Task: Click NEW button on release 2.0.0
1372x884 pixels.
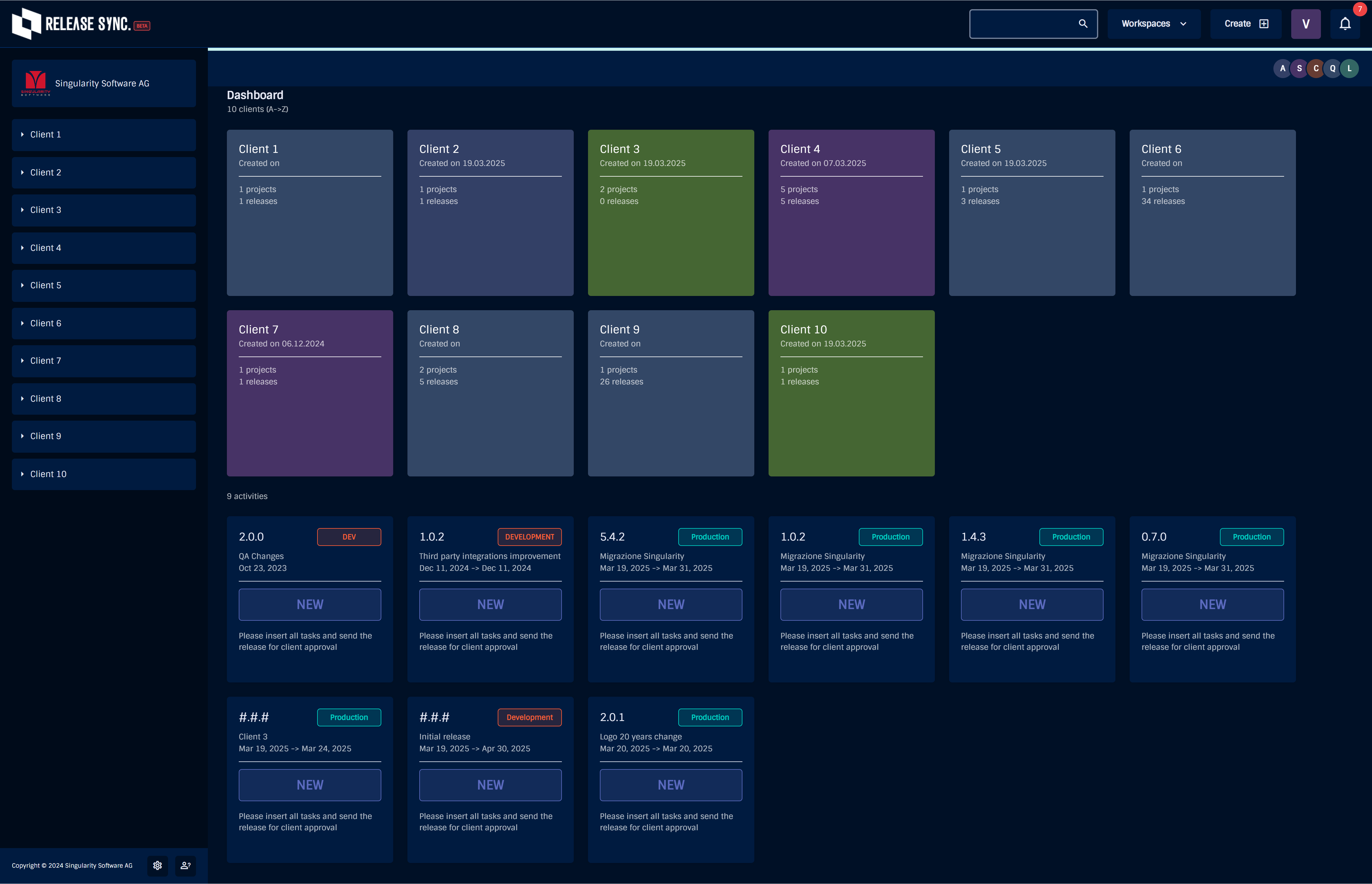Action: [309, 604]
